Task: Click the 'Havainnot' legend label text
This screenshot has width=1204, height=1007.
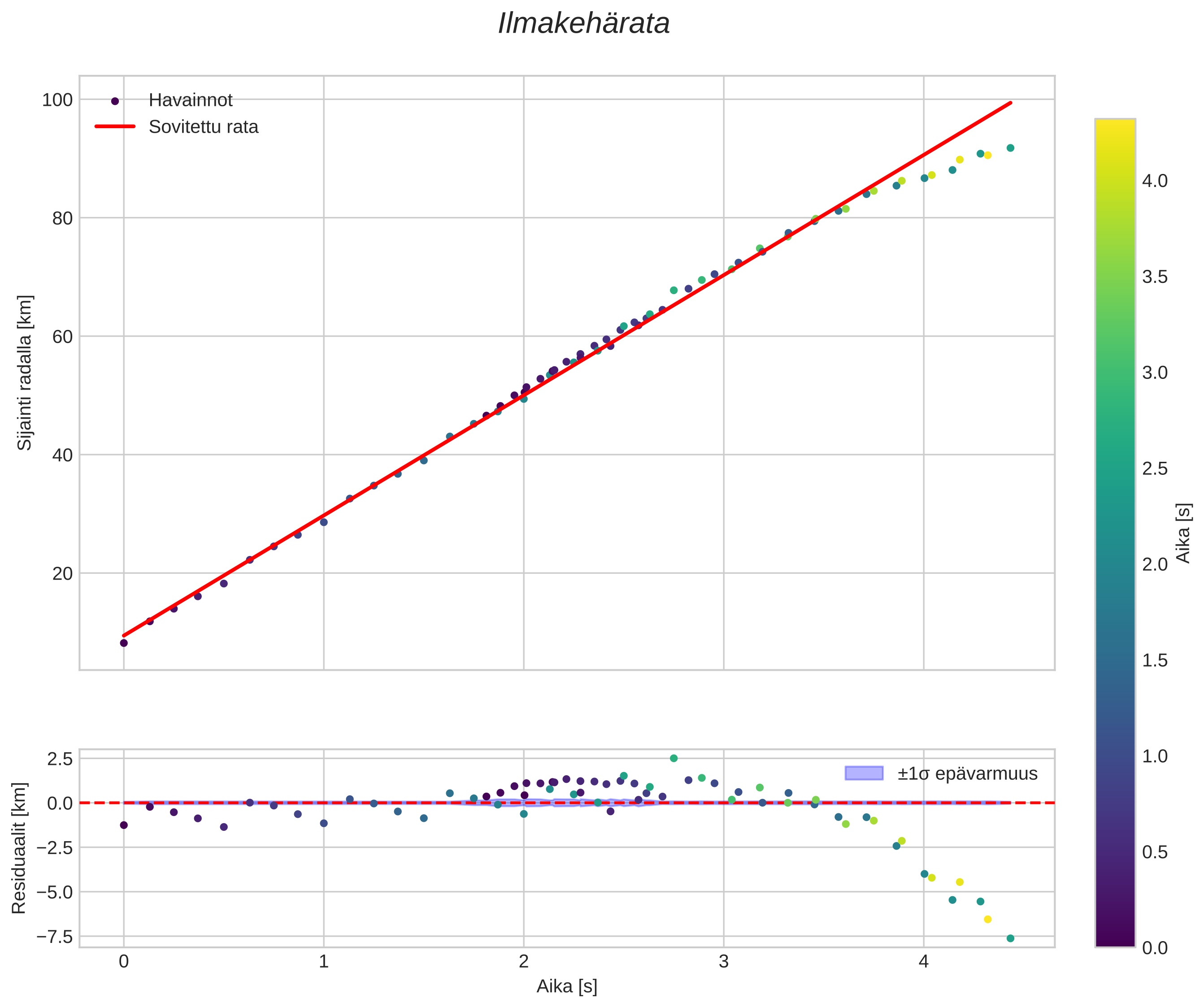Action: 190,100
